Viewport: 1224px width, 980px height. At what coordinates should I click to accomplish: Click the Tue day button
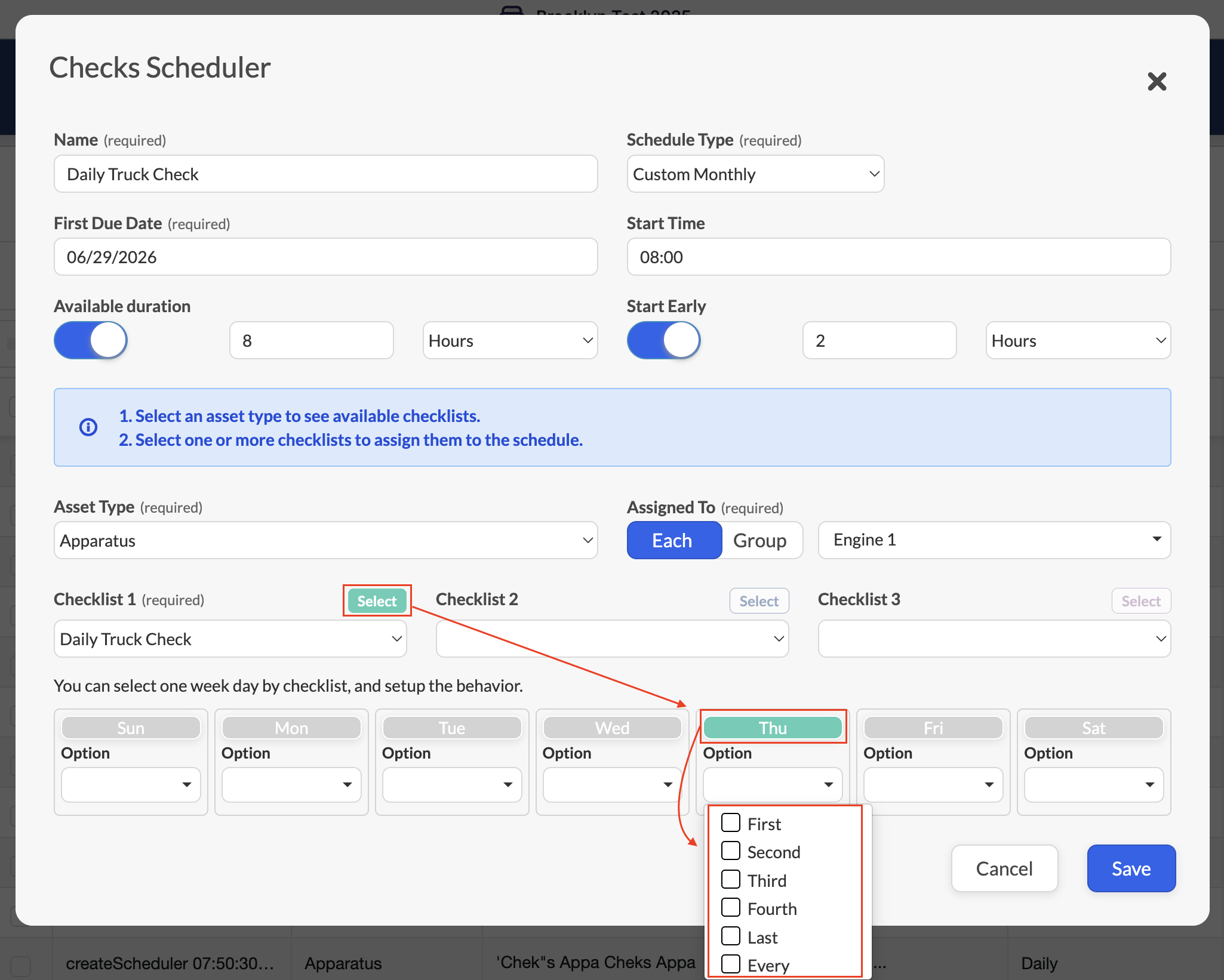(452, 728)
